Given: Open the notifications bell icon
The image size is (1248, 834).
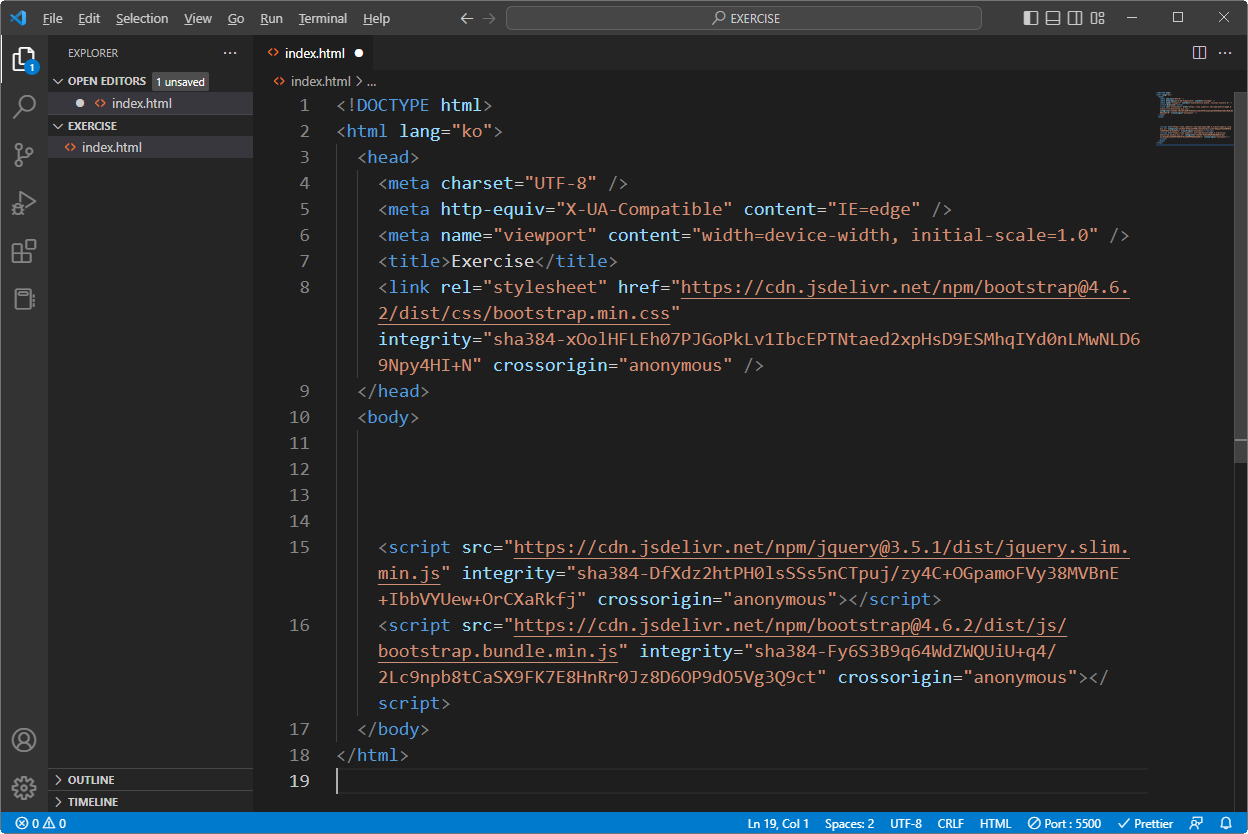Looking at the screenshot, I should pos(1226,824).
